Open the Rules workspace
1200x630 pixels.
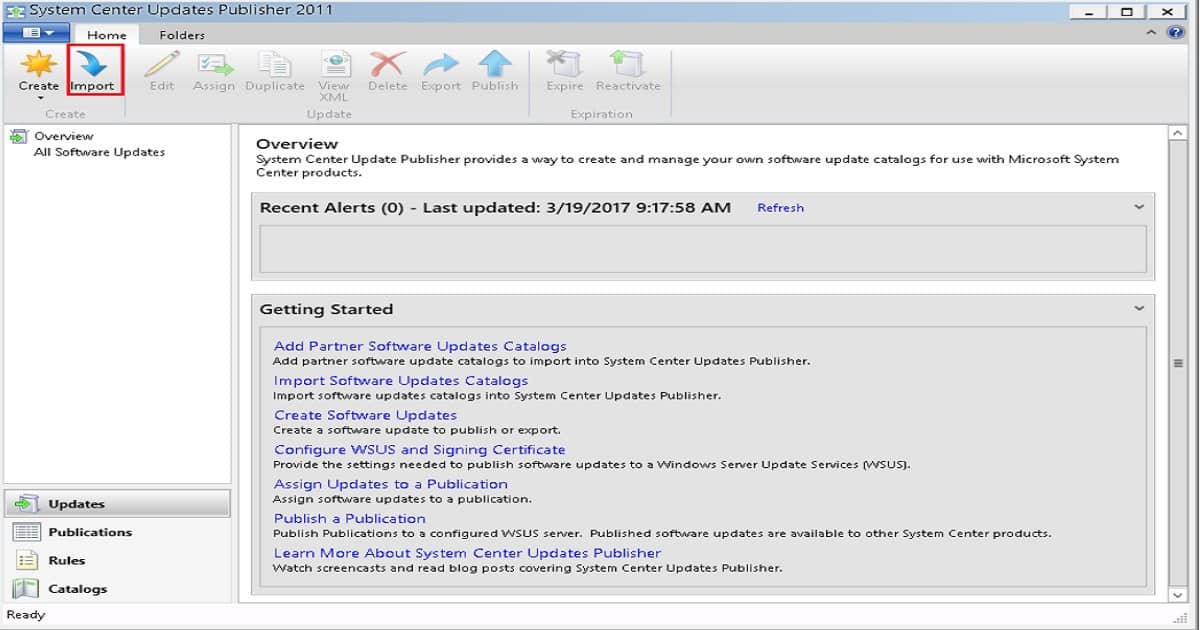click(117, 560)
